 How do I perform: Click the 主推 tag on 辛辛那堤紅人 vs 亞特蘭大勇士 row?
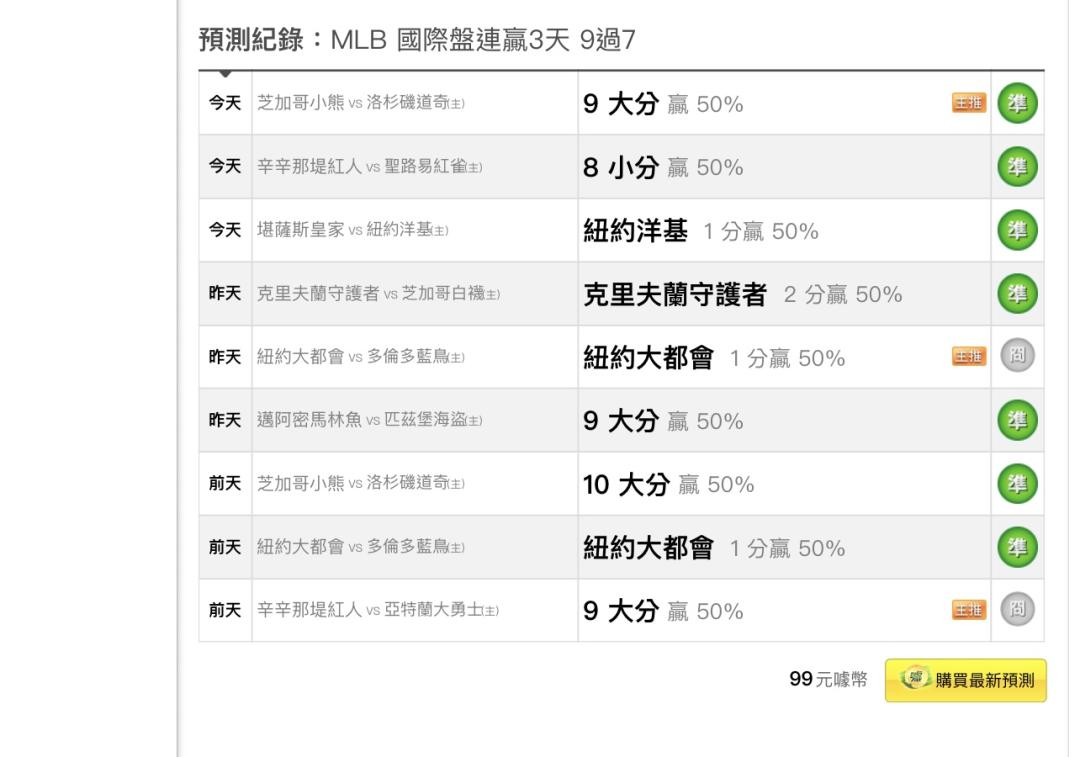(x=967, y=610)
